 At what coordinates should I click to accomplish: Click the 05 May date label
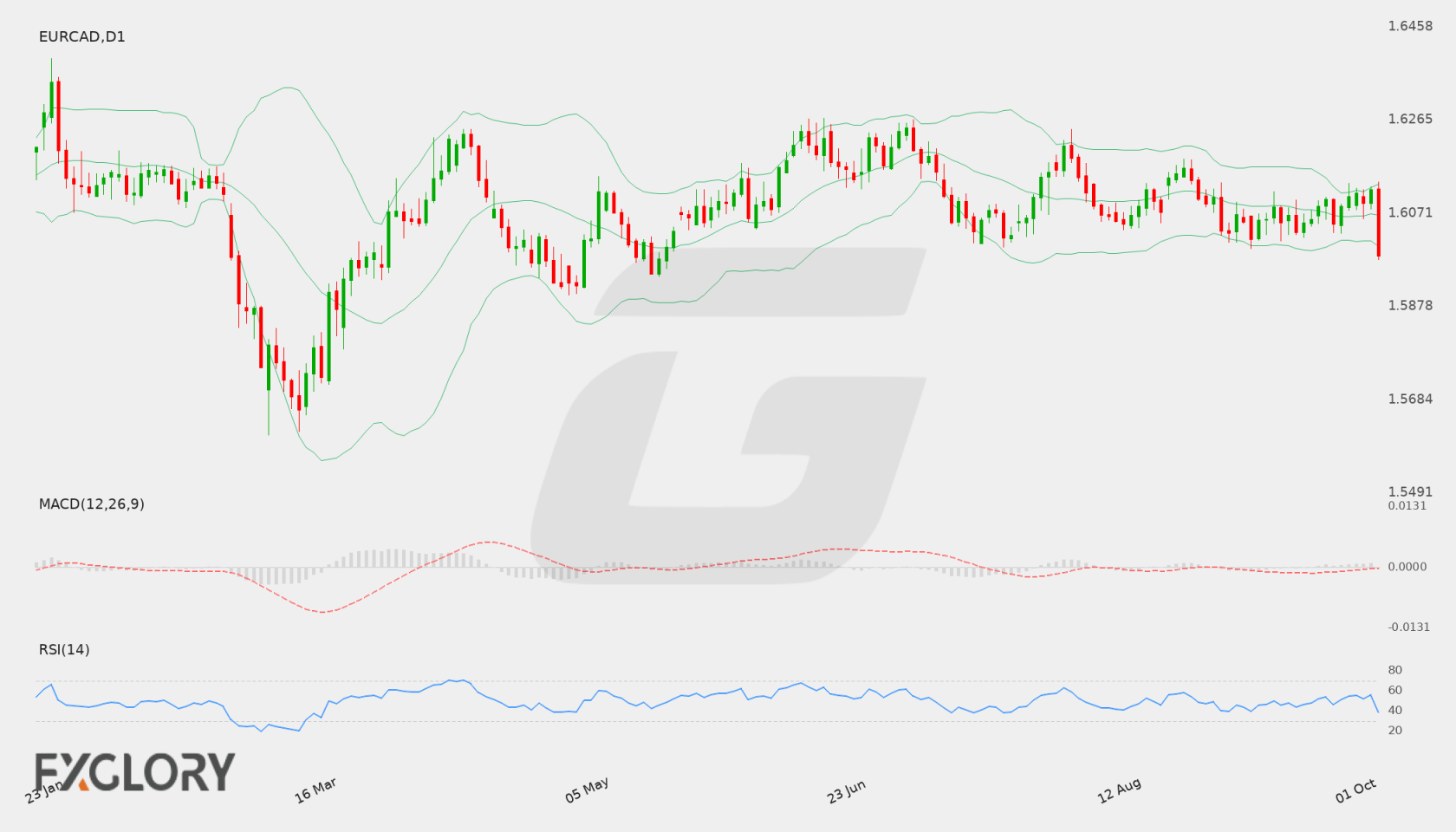tap(587, 790)
